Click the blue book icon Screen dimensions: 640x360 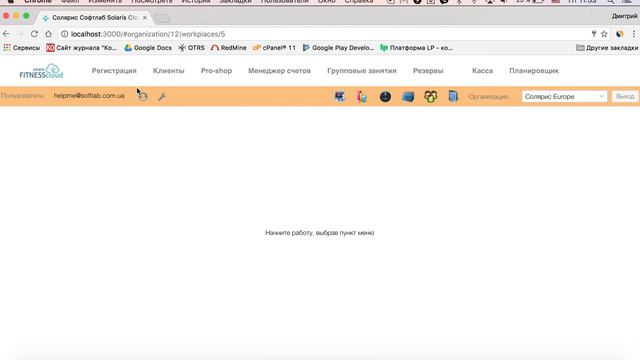pyautogui.click(x=453, y=97)
